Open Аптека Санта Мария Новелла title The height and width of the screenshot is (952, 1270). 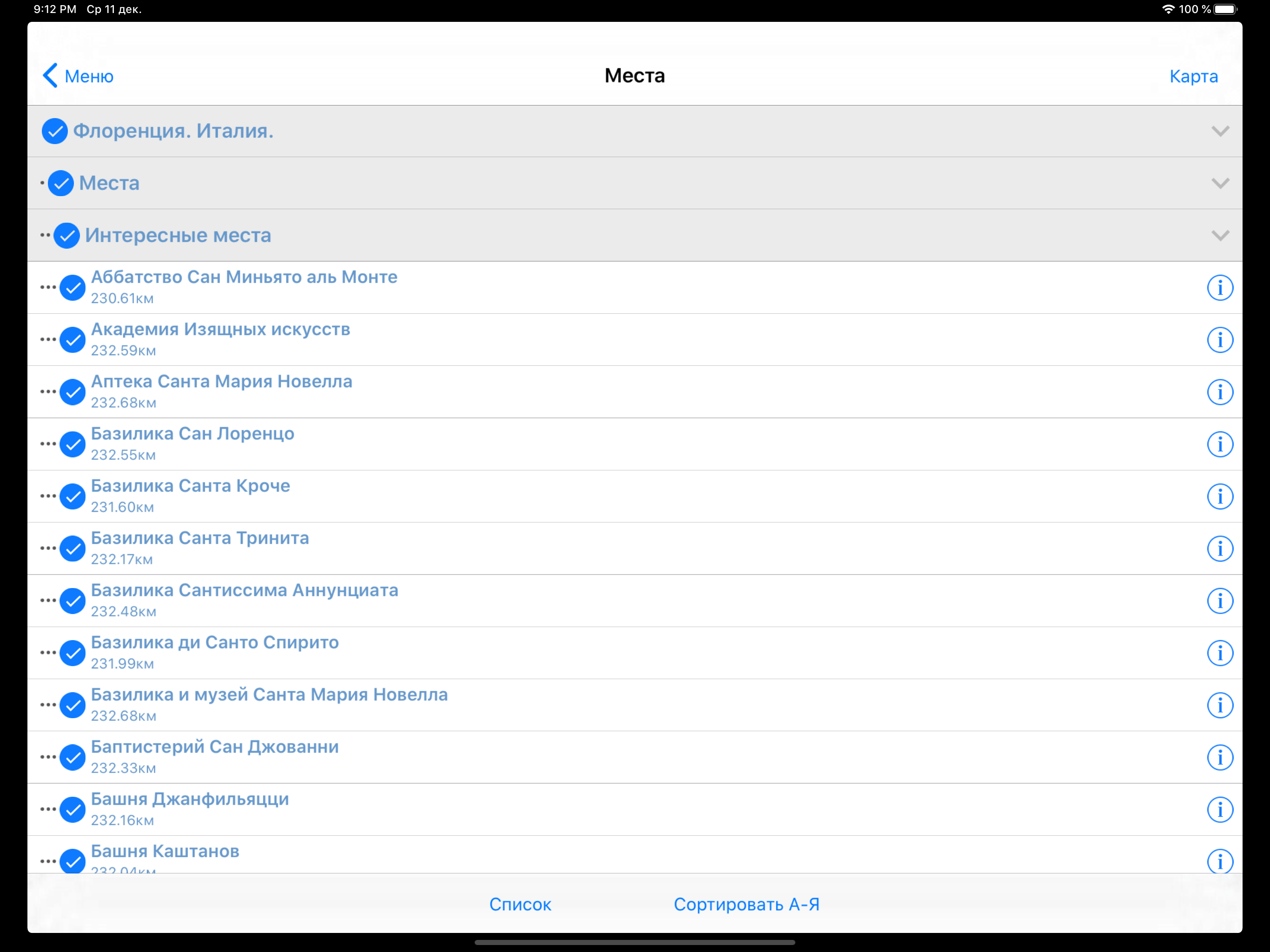222,382
